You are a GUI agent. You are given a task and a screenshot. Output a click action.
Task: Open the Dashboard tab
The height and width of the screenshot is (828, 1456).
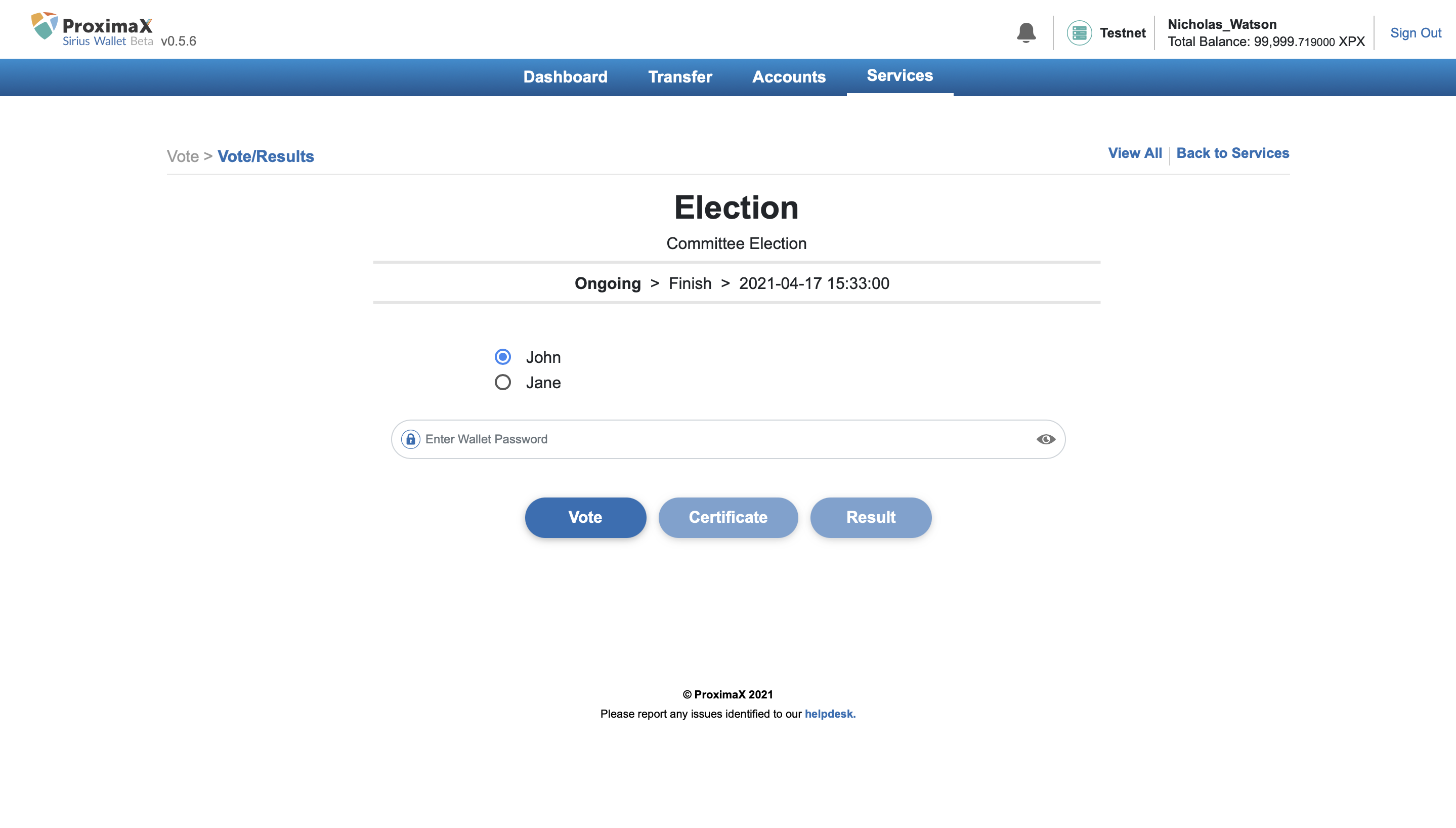(565, 77)
